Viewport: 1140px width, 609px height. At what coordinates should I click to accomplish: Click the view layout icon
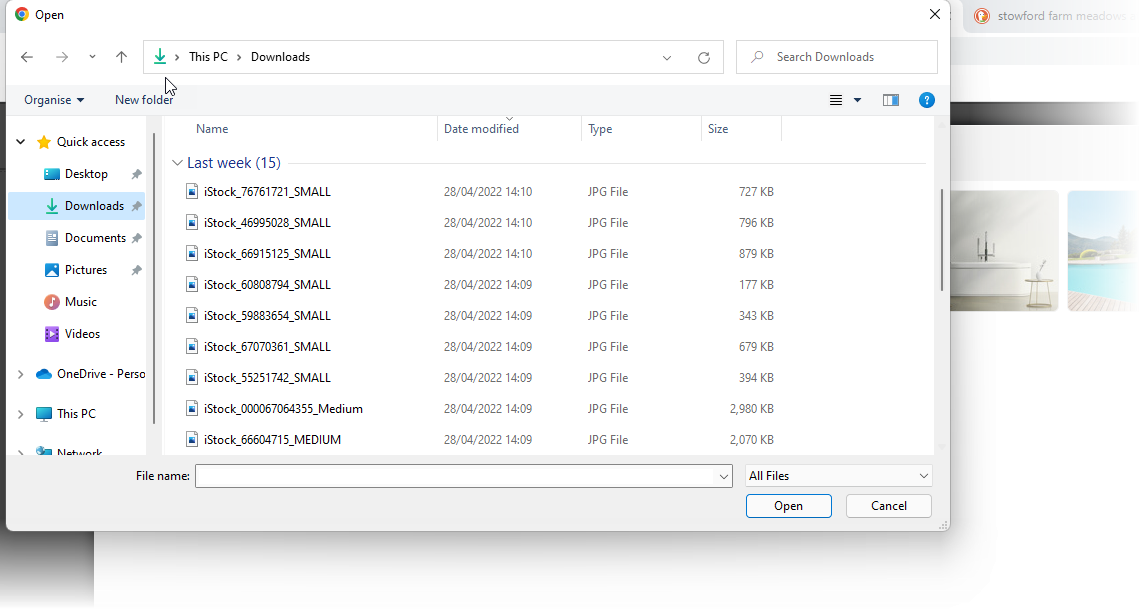(x=836, y=100)
